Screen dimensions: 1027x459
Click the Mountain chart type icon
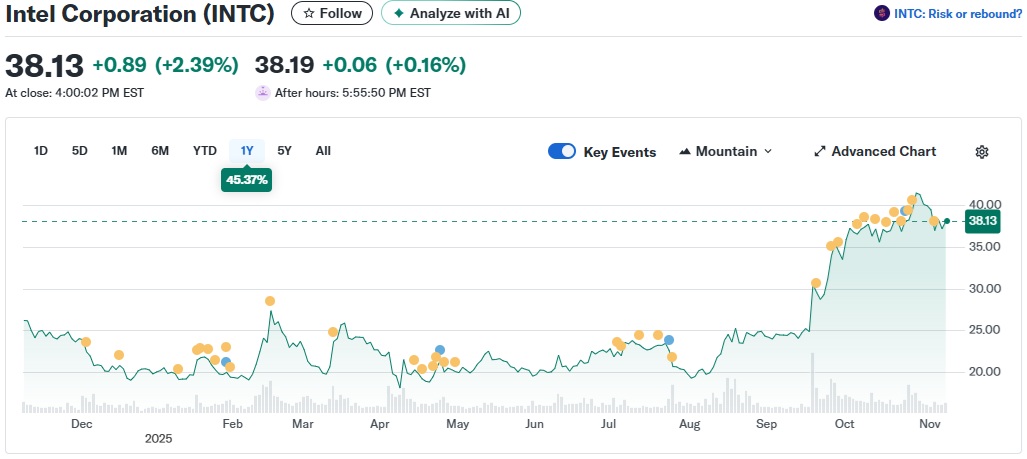click(685, 152)
